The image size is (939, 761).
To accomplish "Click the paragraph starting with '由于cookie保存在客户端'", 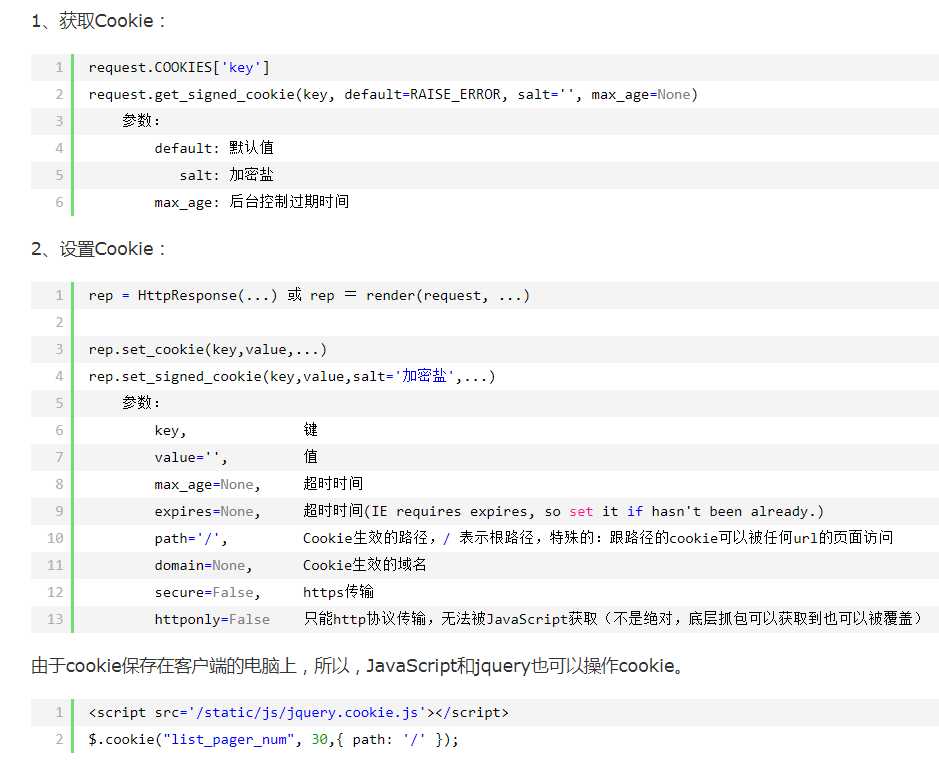I will click(x=358, y=666).
